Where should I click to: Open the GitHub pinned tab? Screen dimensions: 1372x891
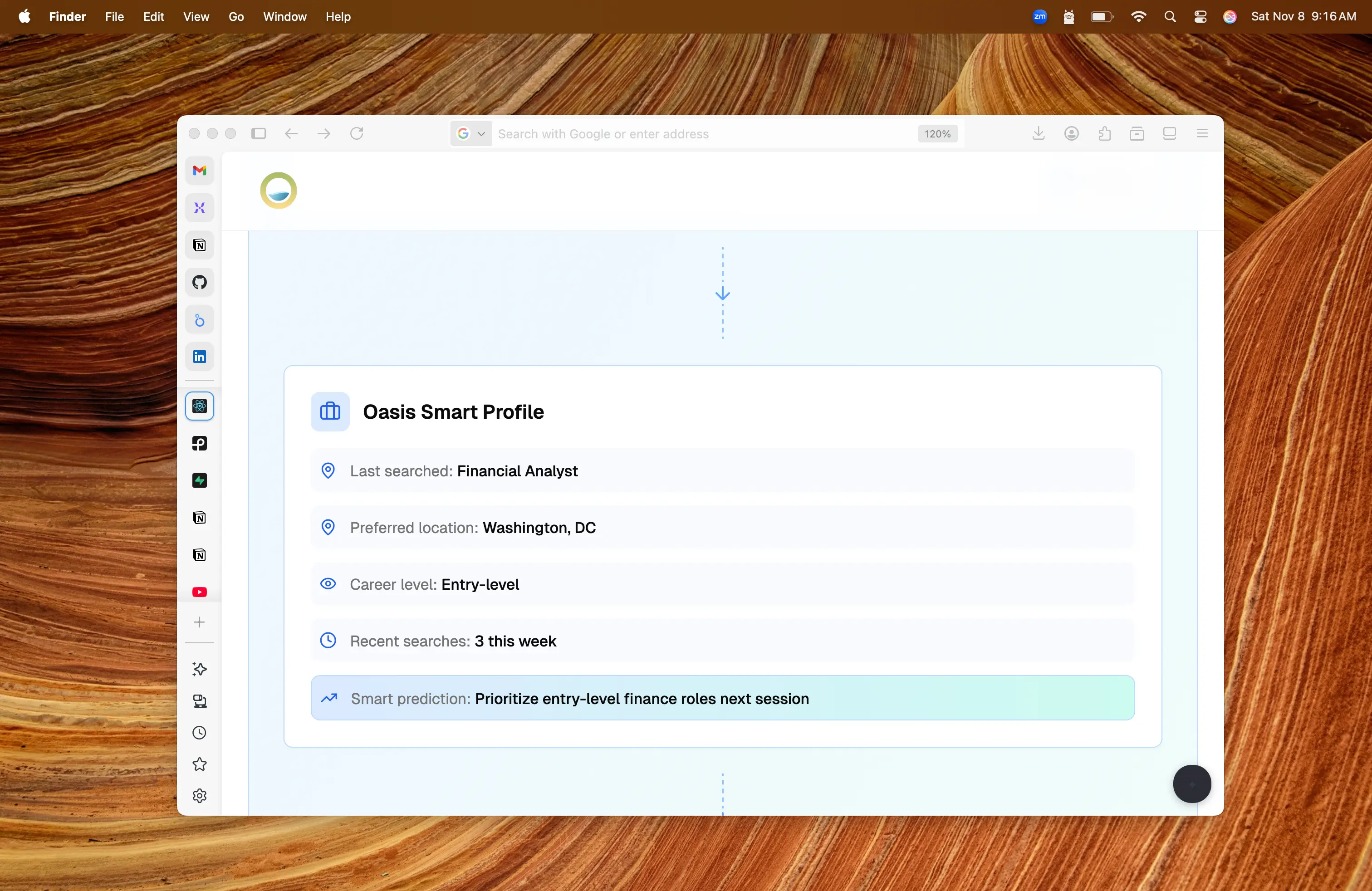click(200, 282)
